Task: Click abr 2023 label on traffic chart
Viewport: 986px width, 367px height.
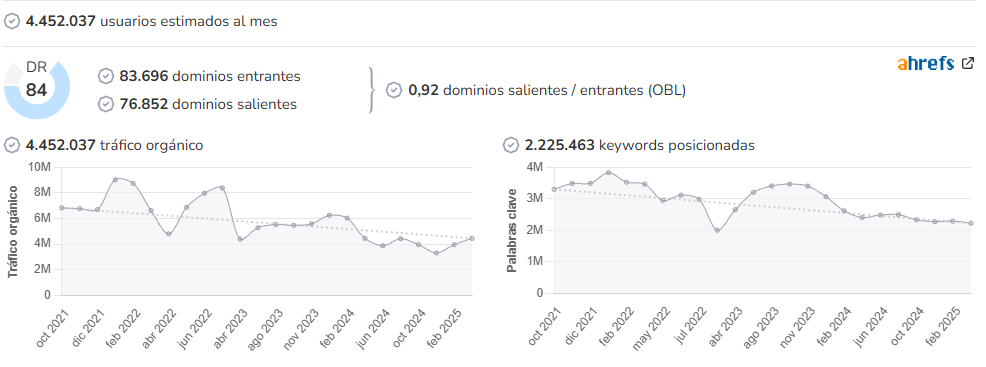Action: [x=230, y=327]
